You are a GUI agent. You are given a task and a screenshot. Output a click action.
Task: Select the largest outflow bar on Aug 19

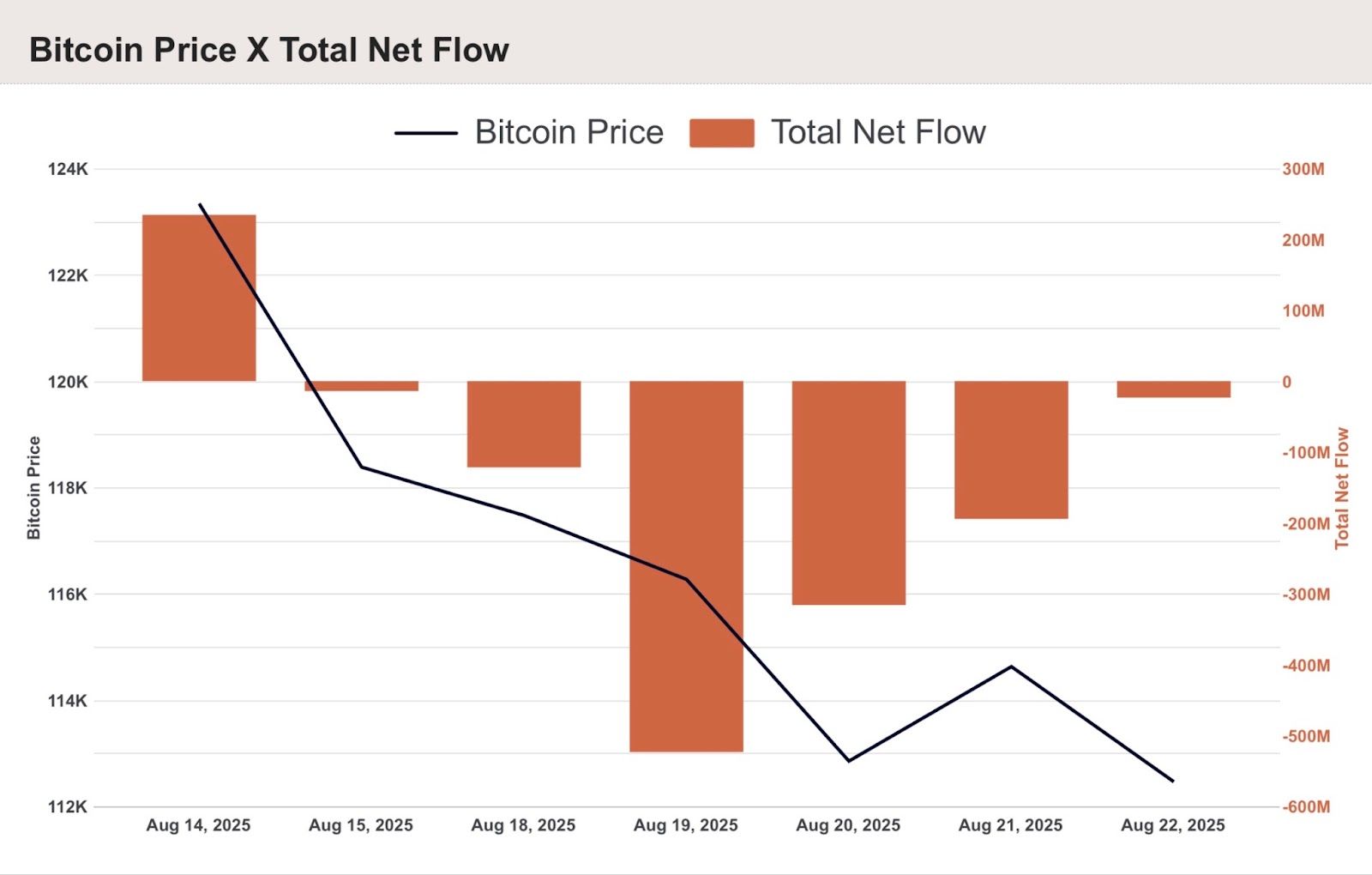686,566
